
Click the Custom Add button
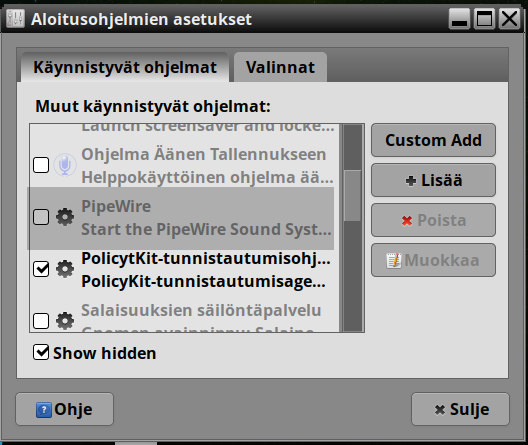[x=433, y=140]
